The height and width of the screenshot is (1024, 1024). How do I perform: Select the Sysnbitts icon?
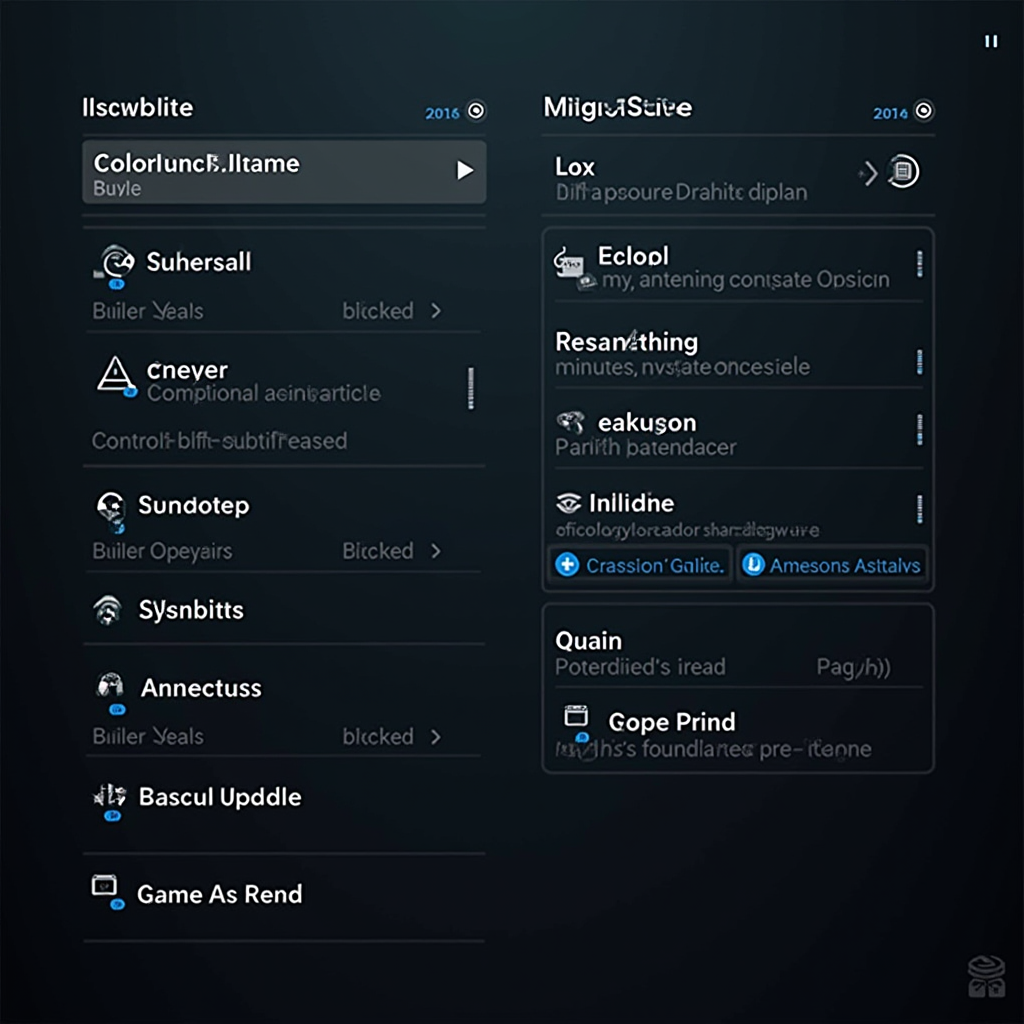click(x=109, y=610)
